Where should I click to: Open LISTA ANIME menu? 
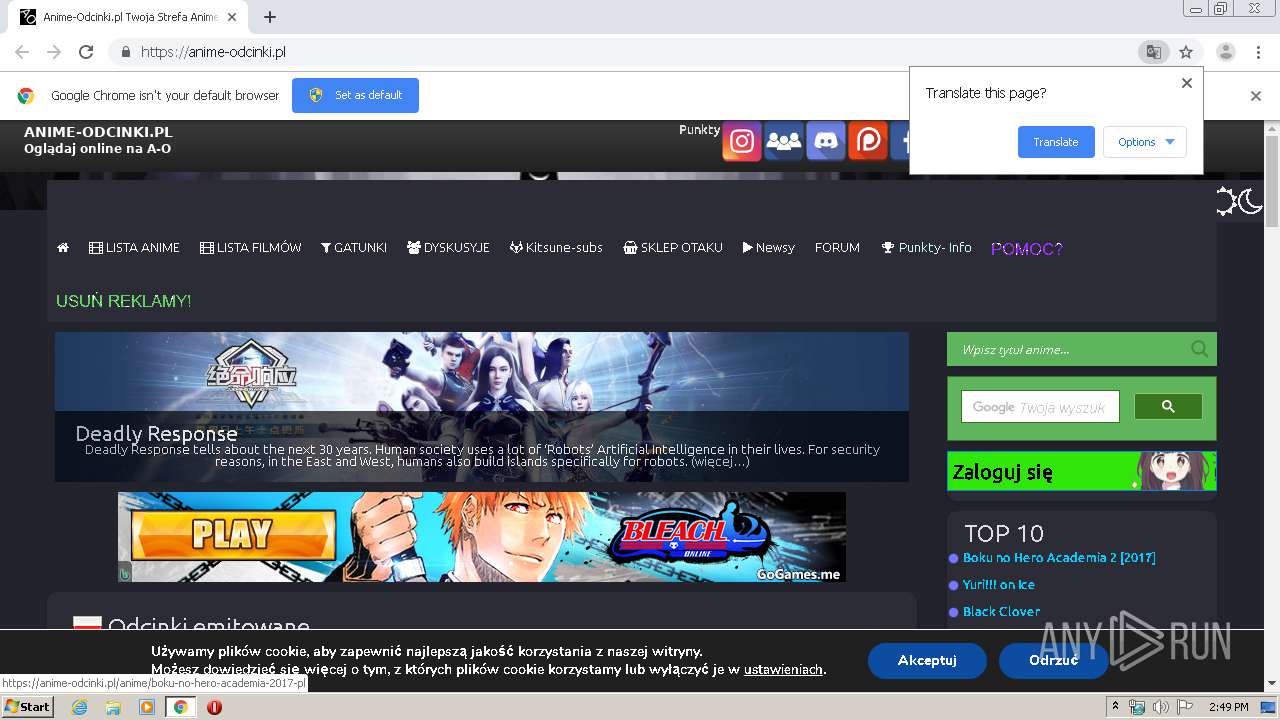[x=134, y=248]
